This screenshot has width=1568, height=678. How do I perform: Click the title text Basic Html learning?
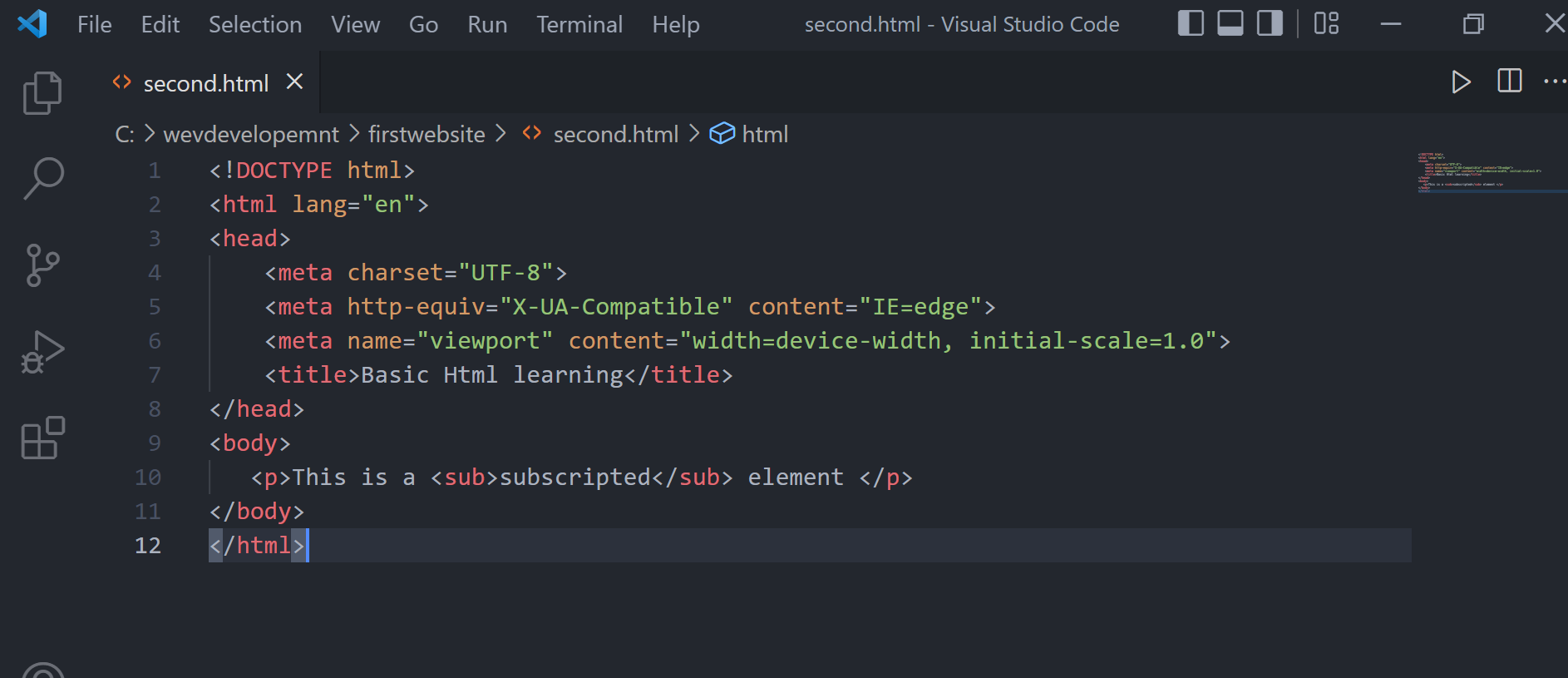tap(492, 374)
